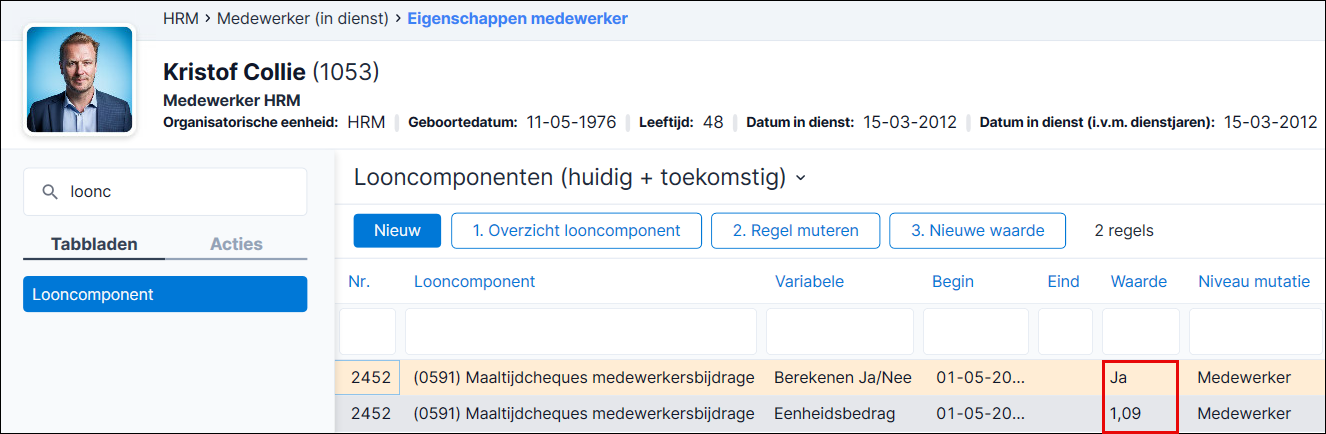Sort by the Looncomponent column header
1326x434 pixels.
pos(474,282)
